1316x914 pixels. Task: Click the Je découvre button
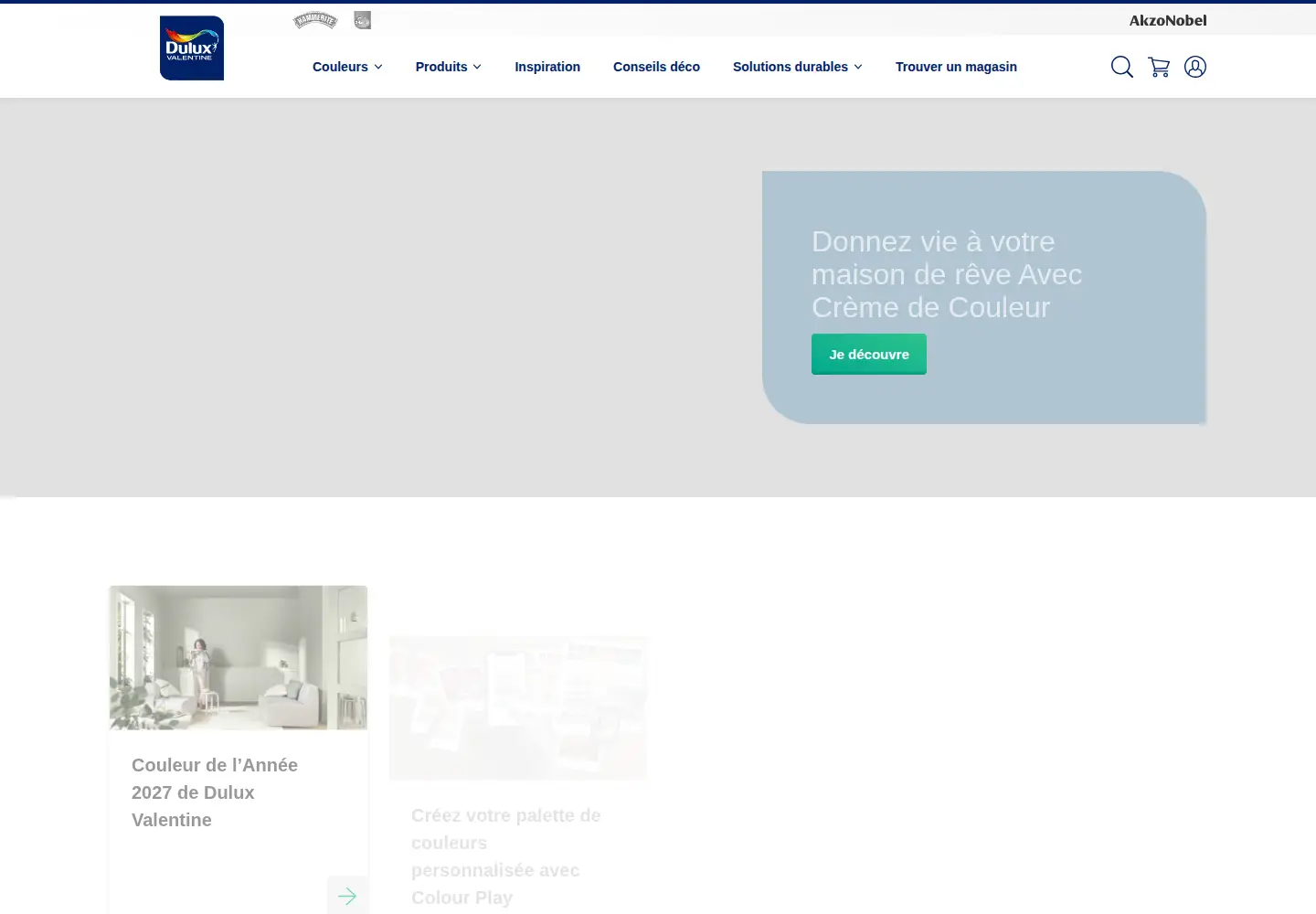tap(869, 354)
